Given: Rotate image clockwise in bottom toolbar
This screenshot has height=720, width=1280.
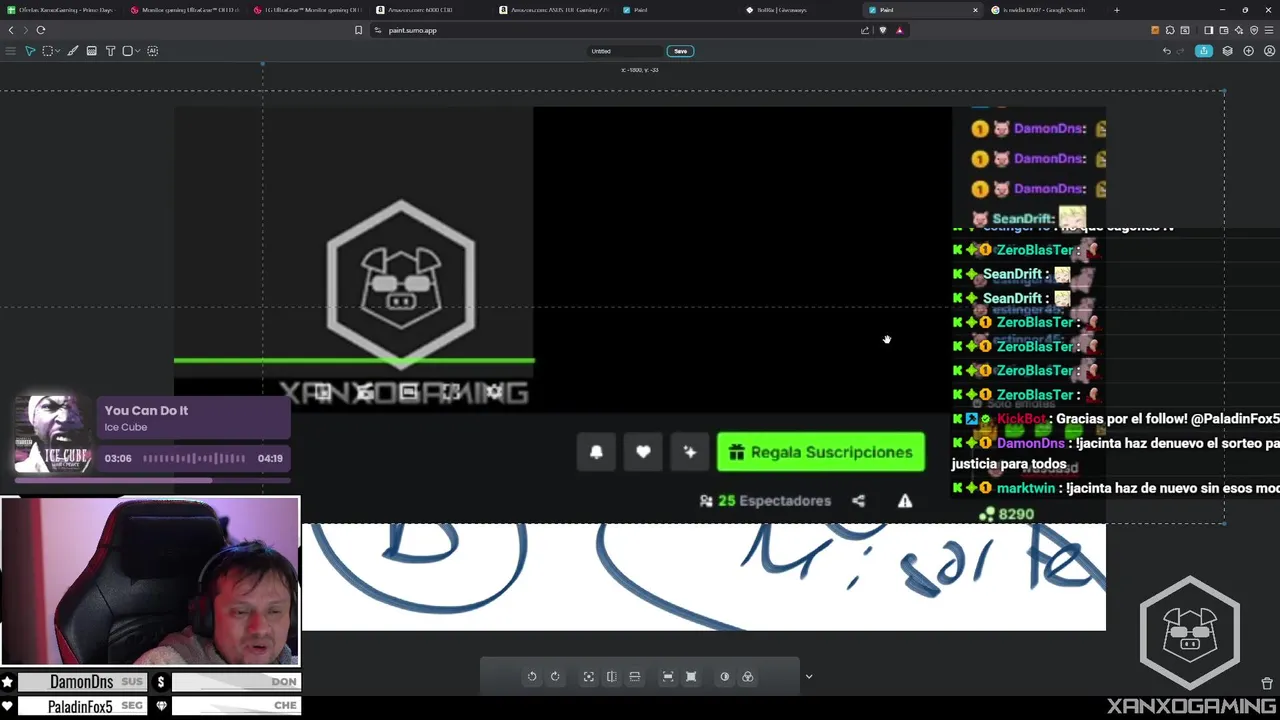Looking at the screenshot, I should [555, 677].
